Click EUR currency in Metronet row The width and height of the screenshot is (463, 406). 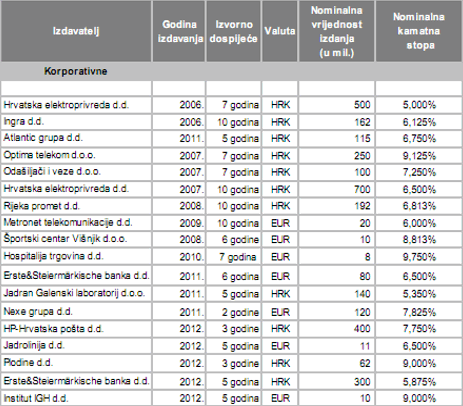[280, 223]
